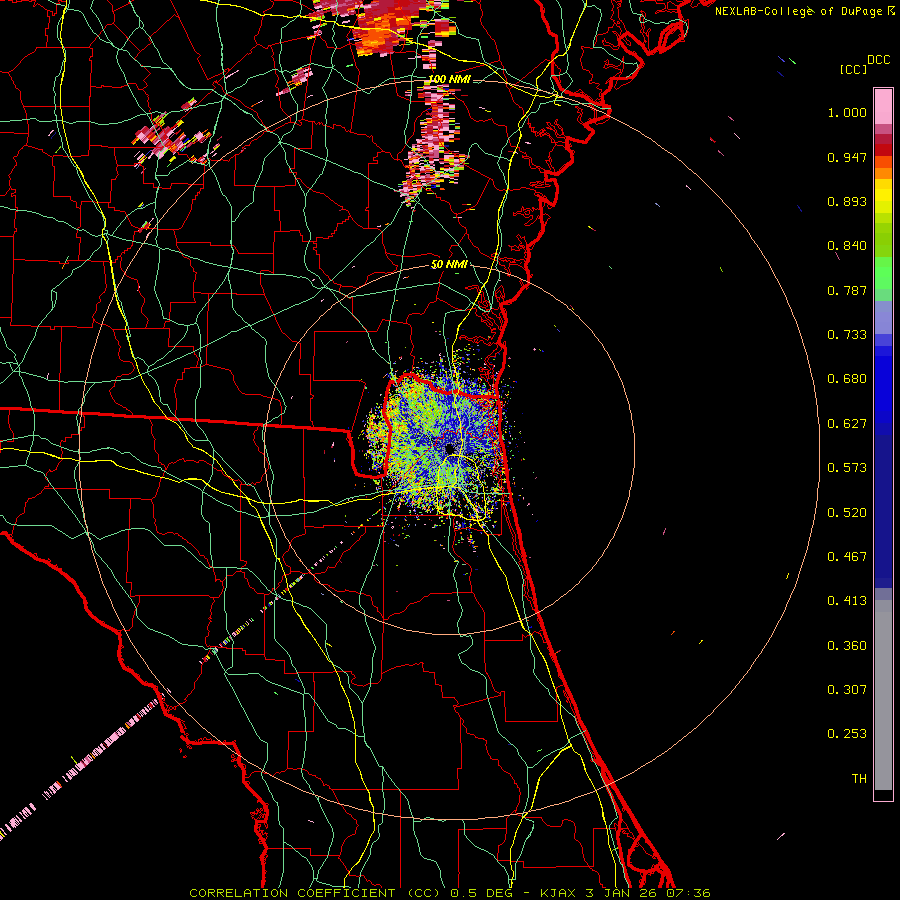Pick the gray segment near 0.307
The width and height of the screenshot is (900, 900).
point(883,695)
